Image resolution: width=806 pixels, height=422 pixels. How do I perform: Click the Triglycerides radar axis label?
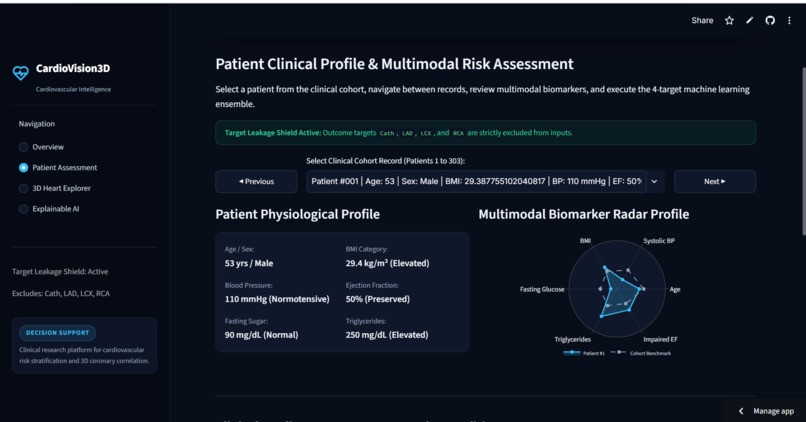pos(572,339)
